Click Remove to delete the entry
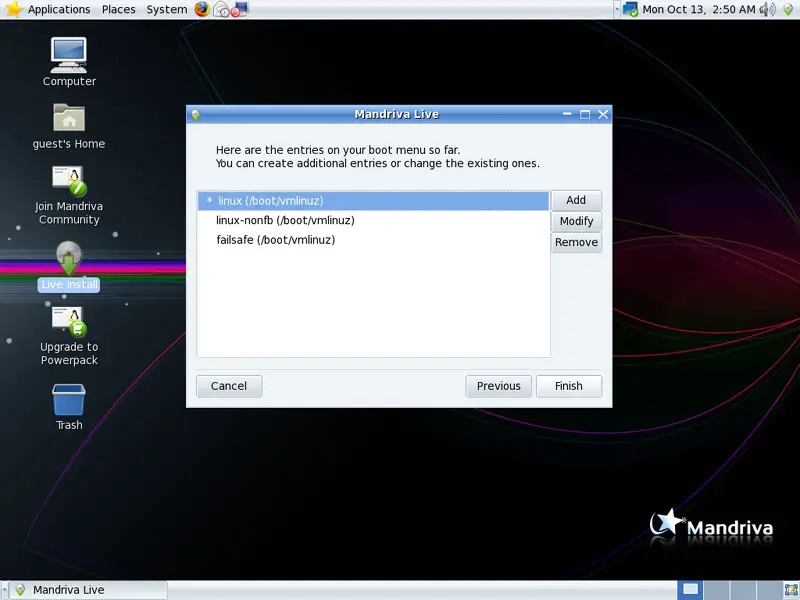This screenshot has width=800, height=600. pos(576,242)
